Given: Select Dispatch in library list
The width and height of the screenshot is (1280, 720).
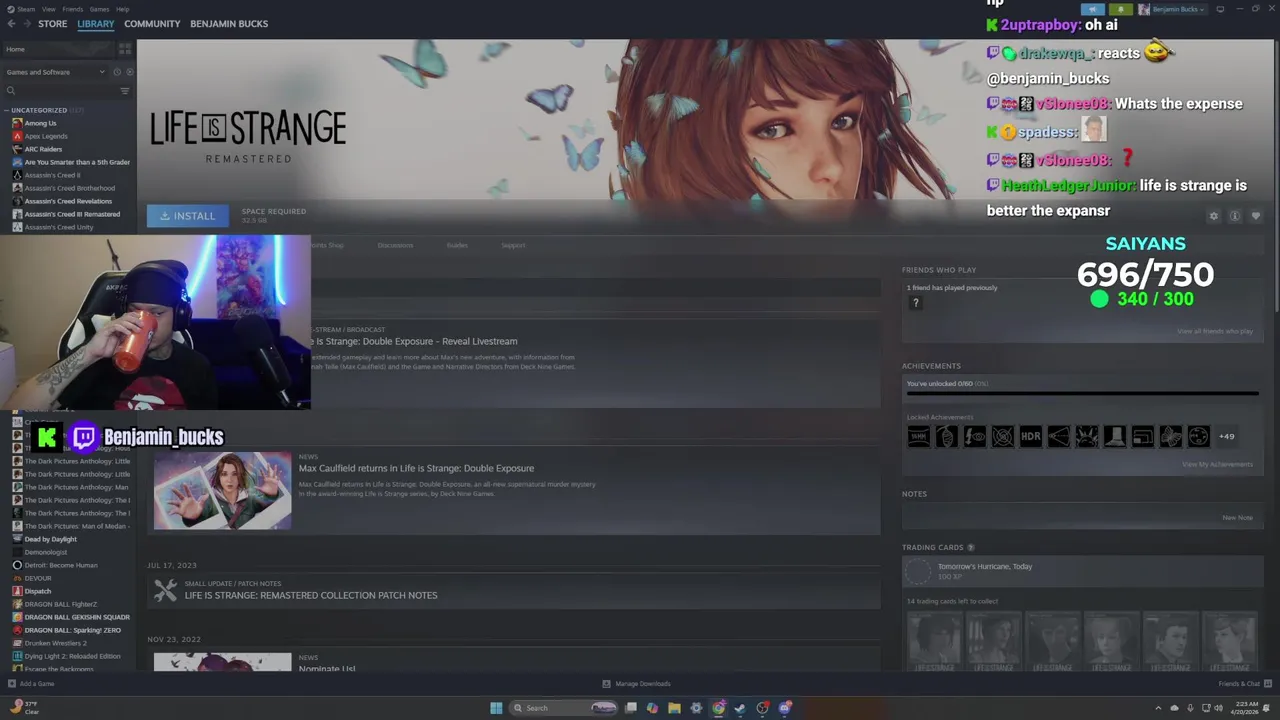Looking at the screenshot, I should point(37,591).
